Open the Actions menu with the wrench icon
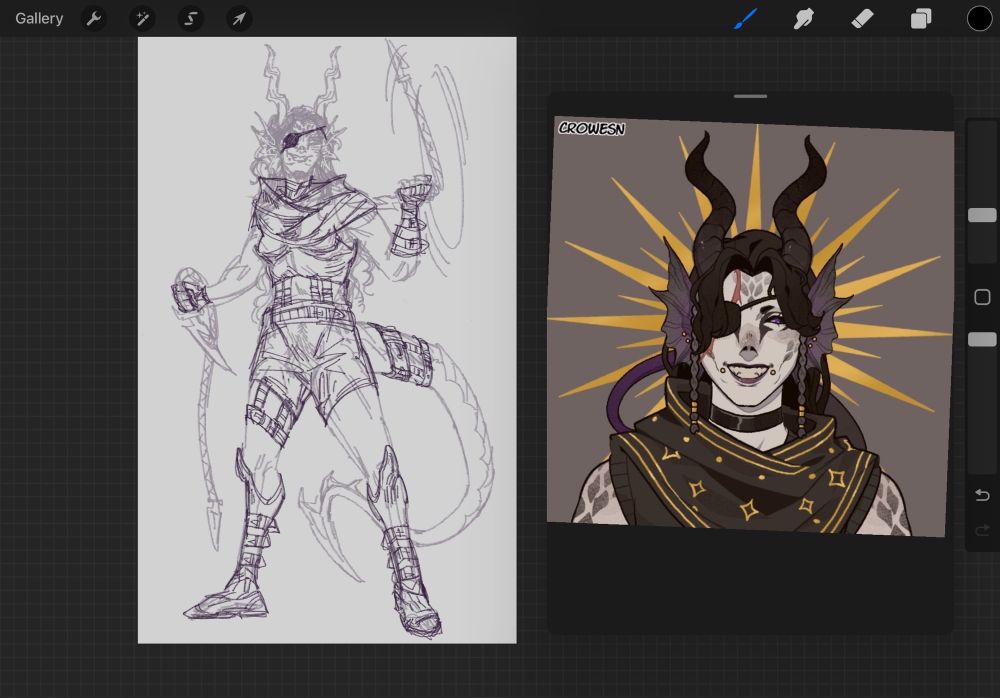 click(x=93, y=18)
